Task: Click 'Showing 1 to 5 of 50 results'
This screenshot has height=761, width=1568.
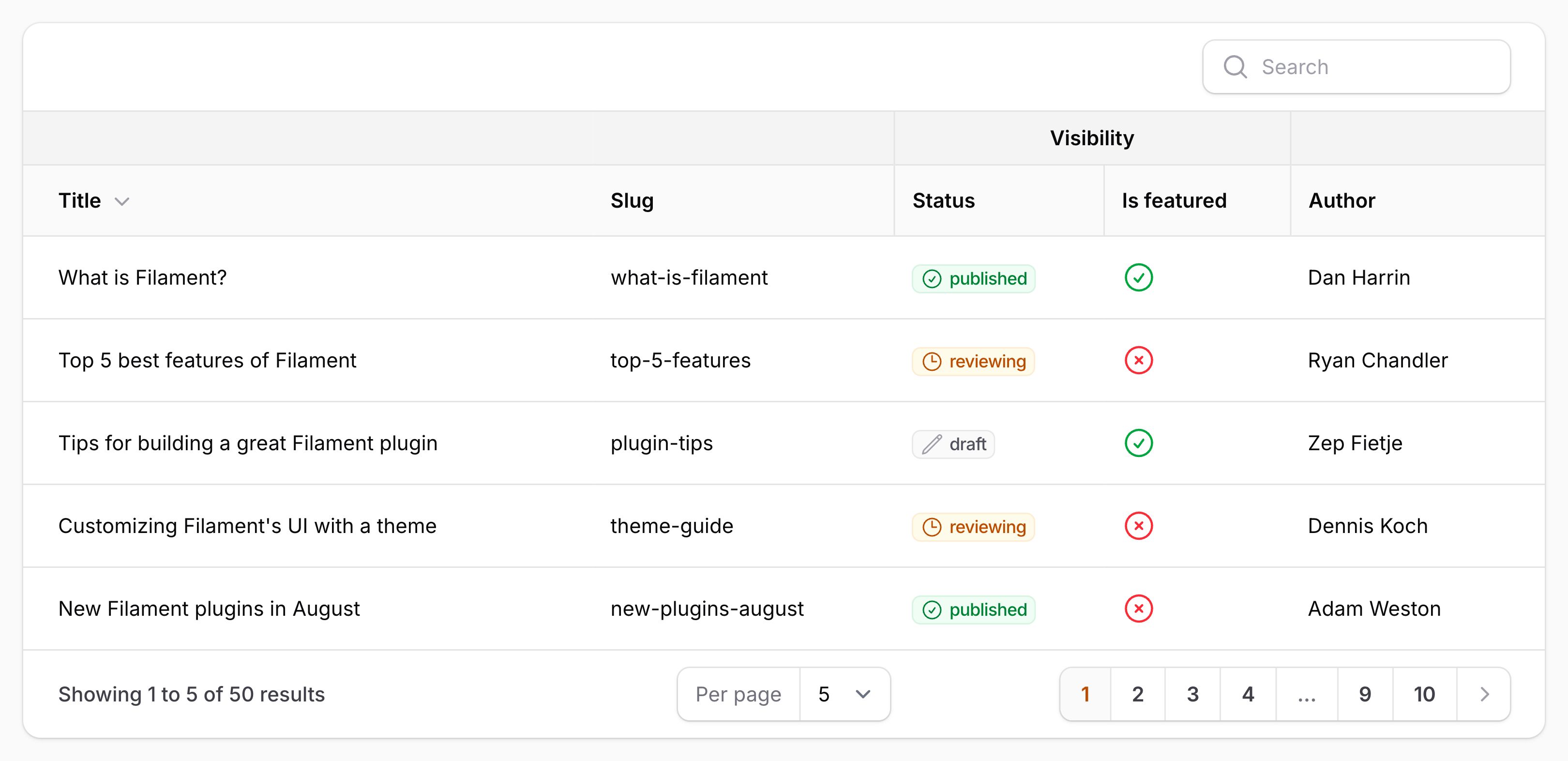Action: click(191, 694)
